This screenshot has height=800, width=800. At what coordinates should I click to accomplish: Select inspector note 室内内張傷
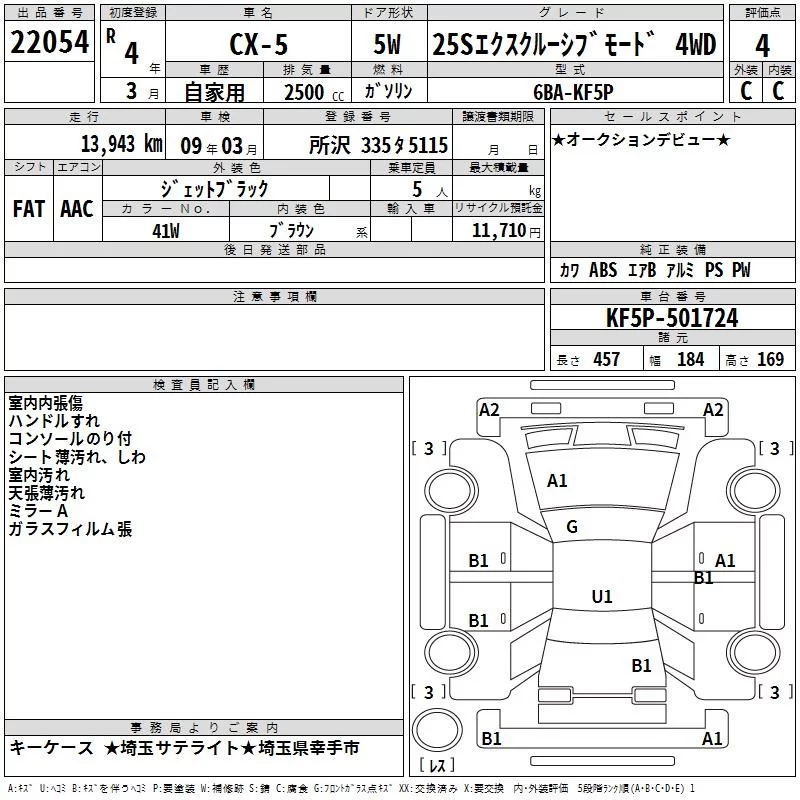point(45,403)
